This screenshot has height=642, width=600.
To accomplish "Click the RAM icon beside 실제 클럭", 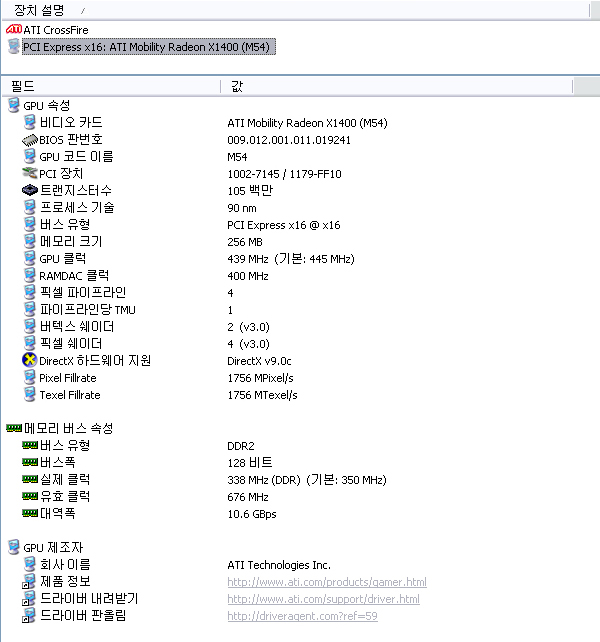I will (29, 479).
